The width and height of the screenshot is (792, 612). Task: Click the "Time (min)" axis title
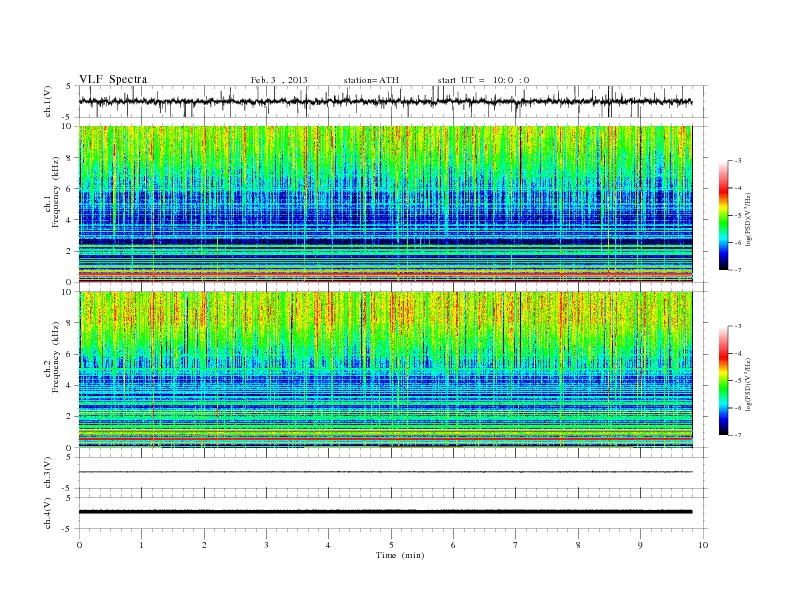400,555
